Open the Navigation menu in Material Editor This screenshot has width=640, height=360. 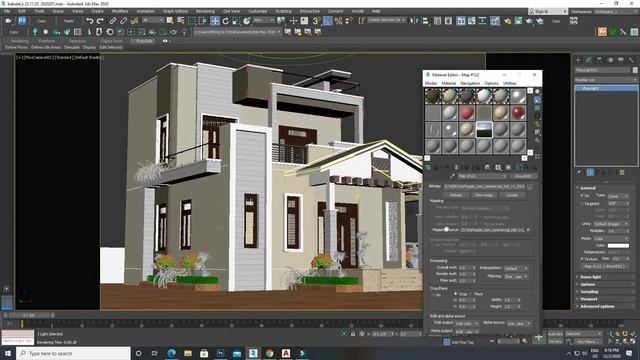click(x=470, y=83)
